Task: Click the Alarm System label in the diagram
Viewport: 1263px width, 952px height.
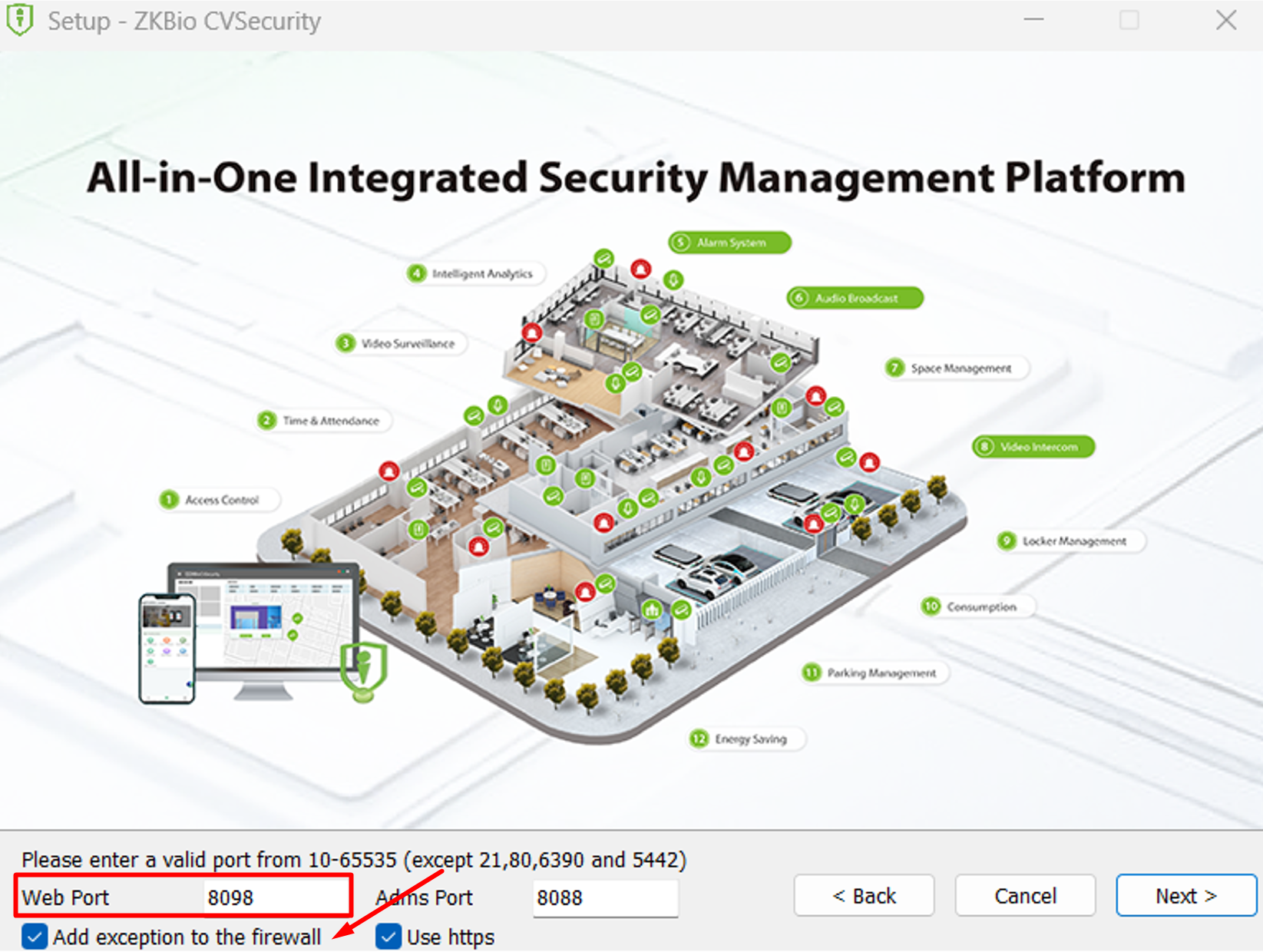Action: pyautogui.click(x=729, y=243)
